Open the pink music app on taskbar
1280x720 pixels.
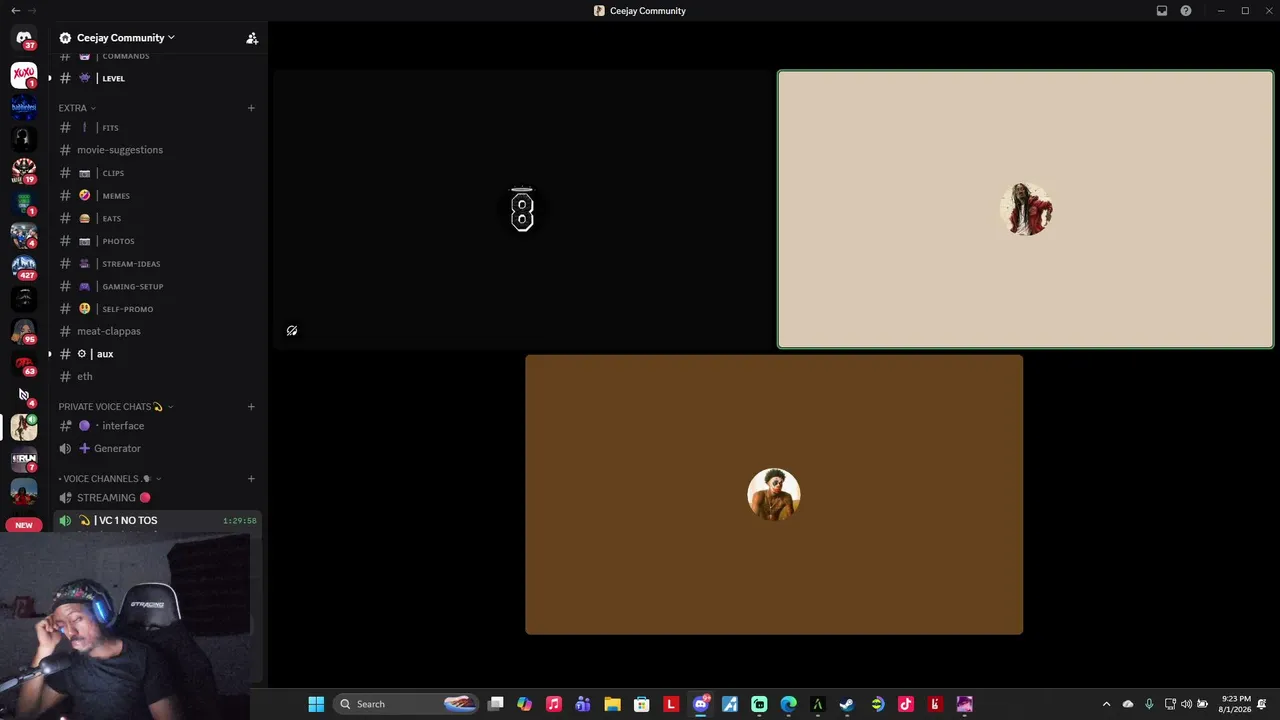554,704
